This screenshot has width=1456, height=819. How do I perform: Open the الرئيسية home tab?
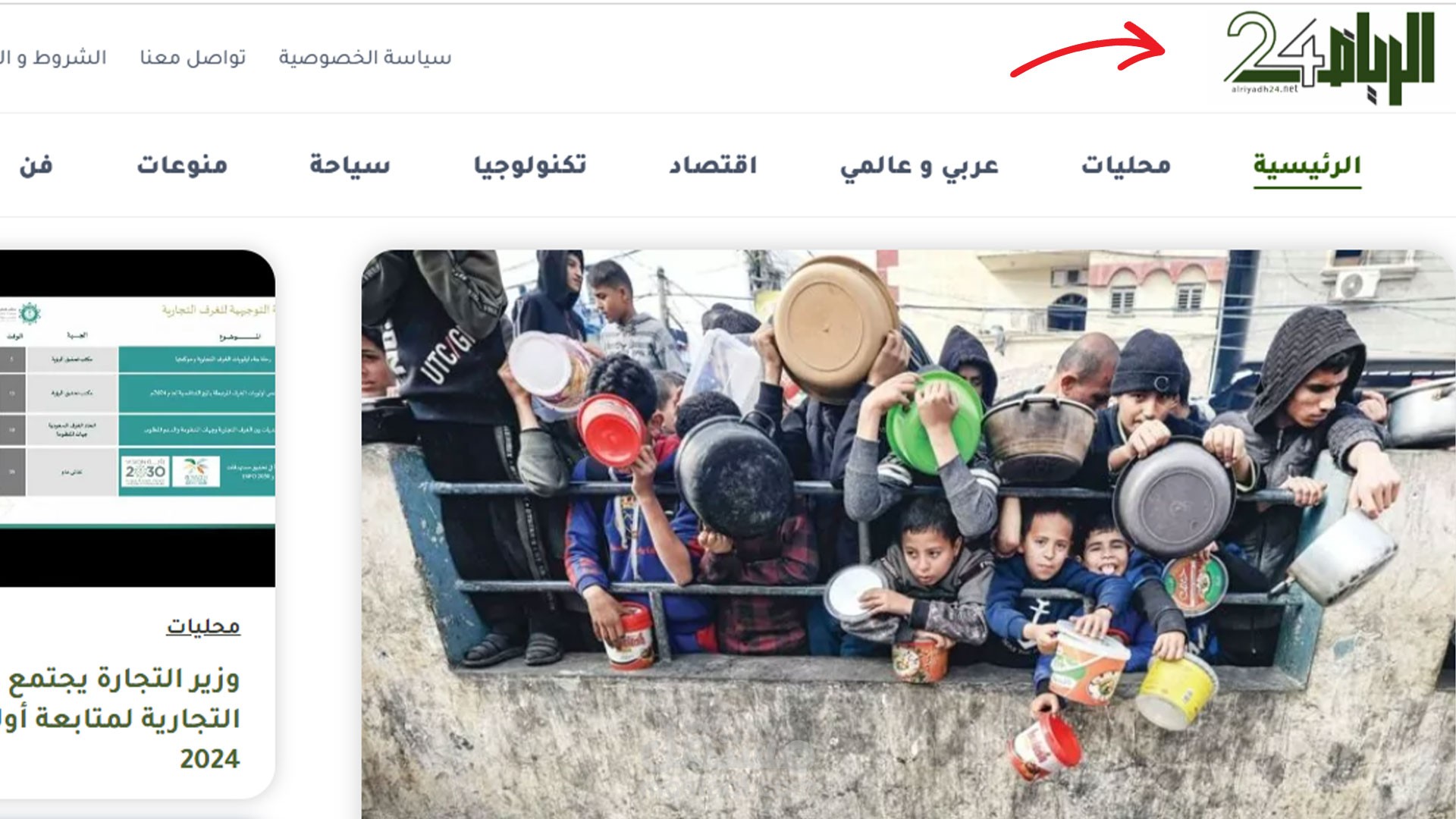click(1307, 165)
